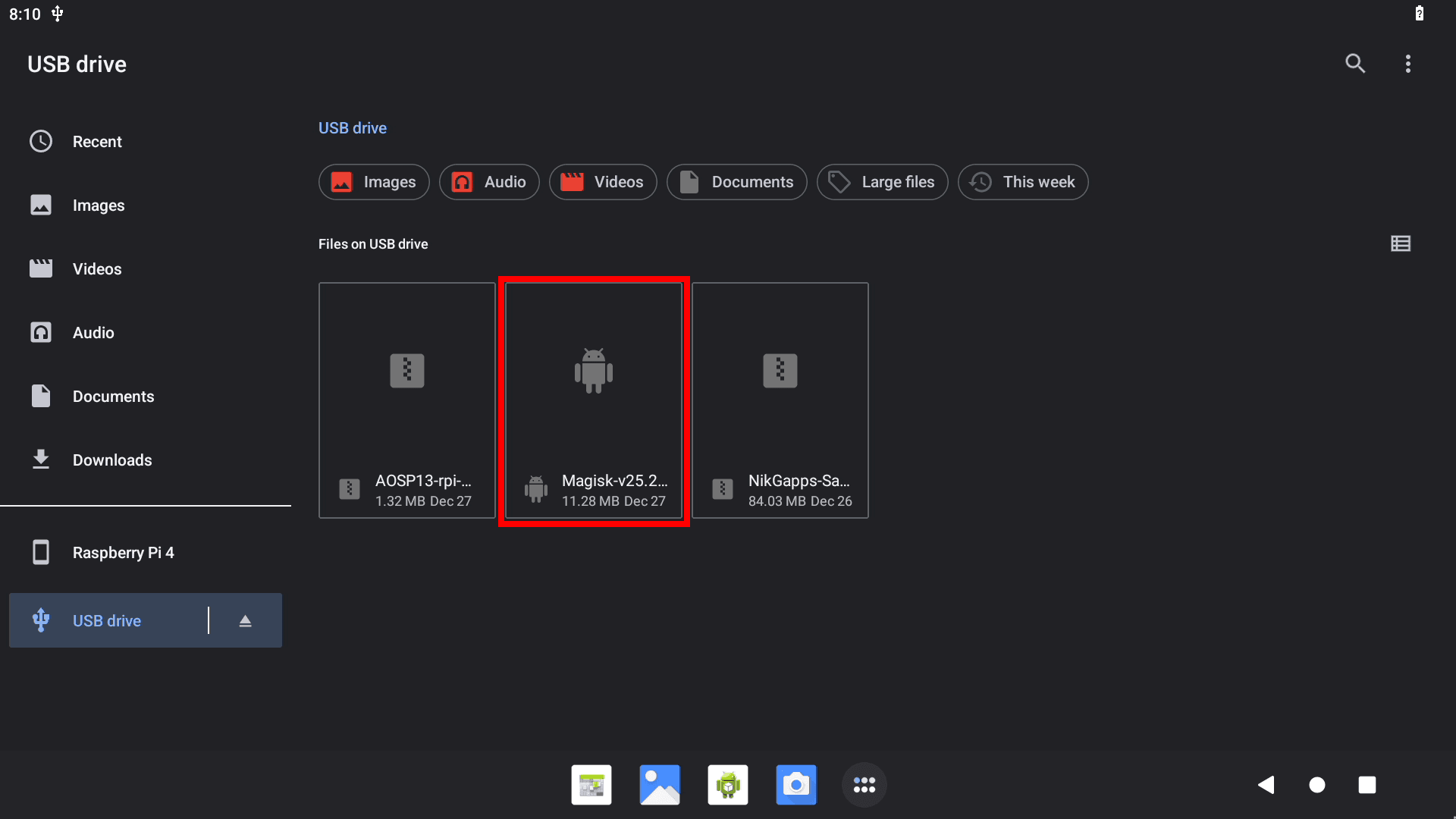Click the Raspberry Pi 4 device icon

tap(41, 552)
